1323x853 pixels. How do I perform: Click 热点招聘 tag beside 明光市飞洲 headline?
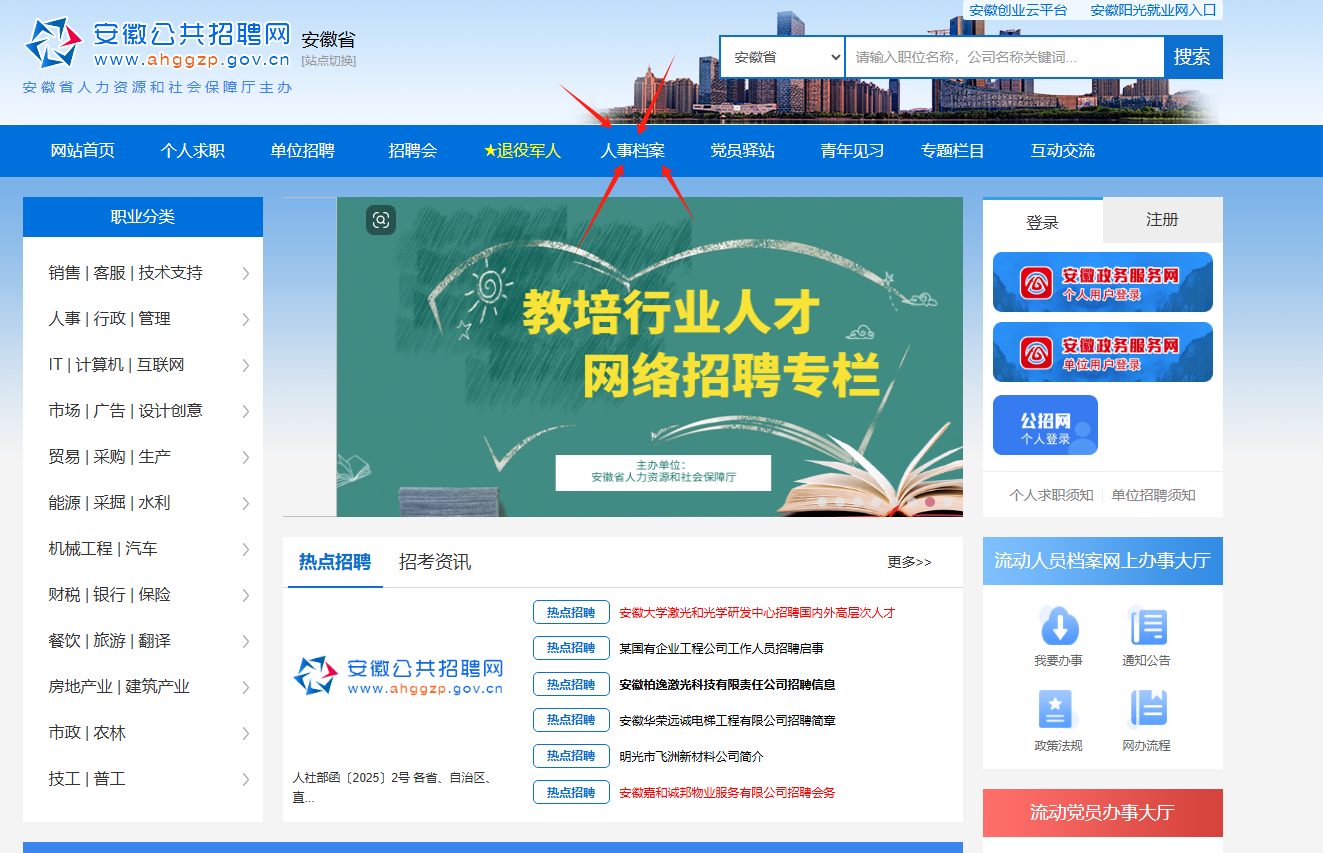pyautogui.click(x=571, y=756)
